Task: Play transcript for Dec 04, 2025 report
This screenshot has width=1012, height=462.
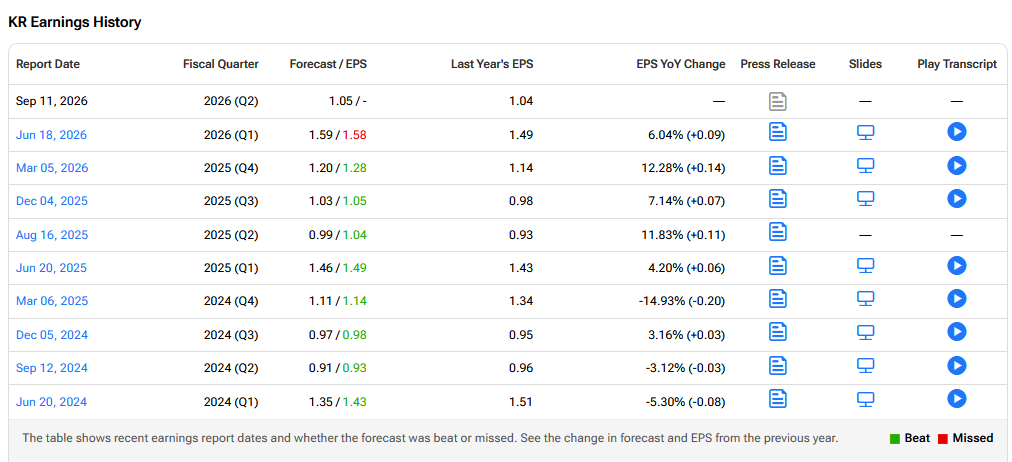Action: [x=956, y=198]
